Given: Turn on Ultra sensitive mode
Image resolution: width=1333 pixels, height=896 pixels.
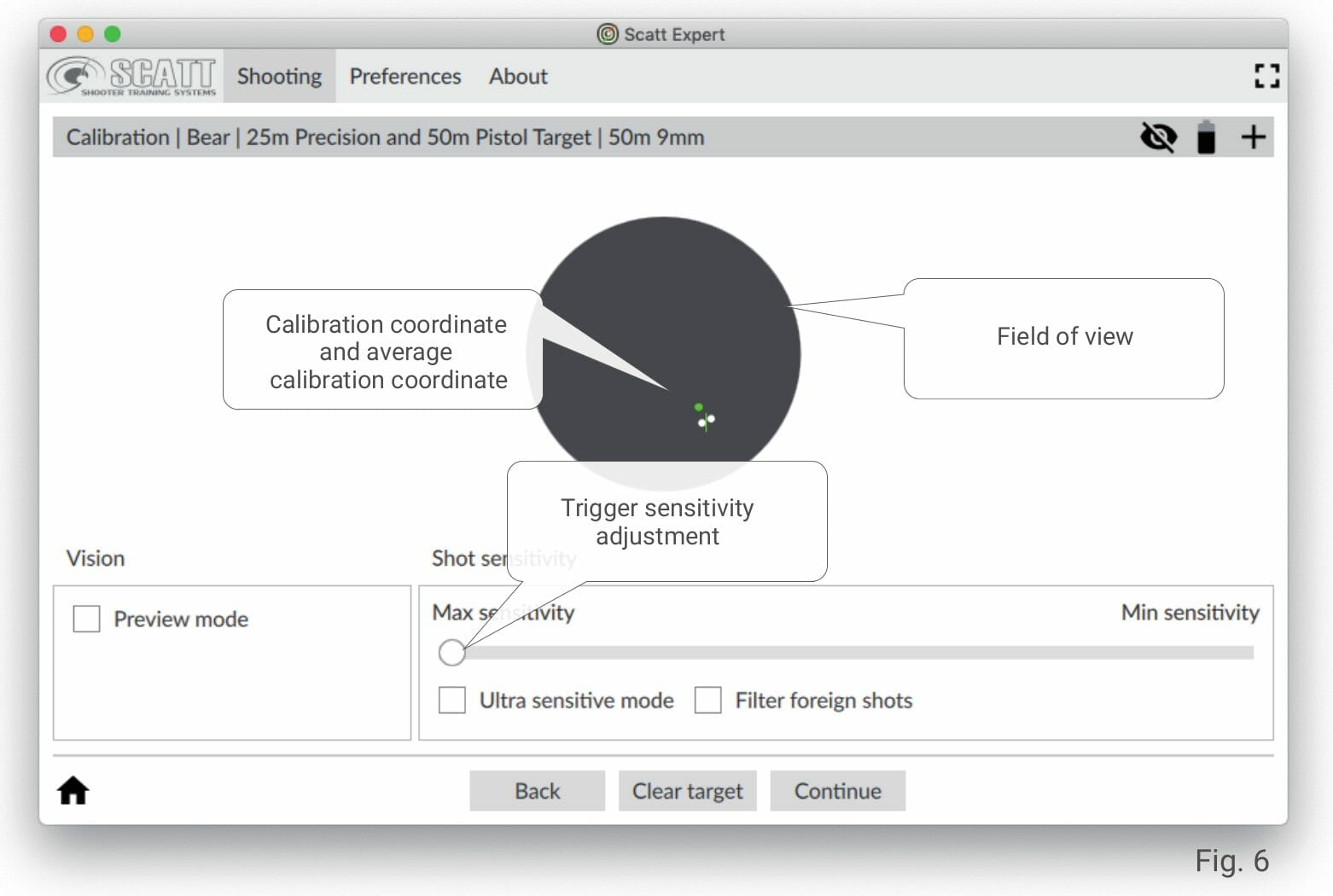Looking at the screenshot, I should pyautogui.click(x=452, y=701).
